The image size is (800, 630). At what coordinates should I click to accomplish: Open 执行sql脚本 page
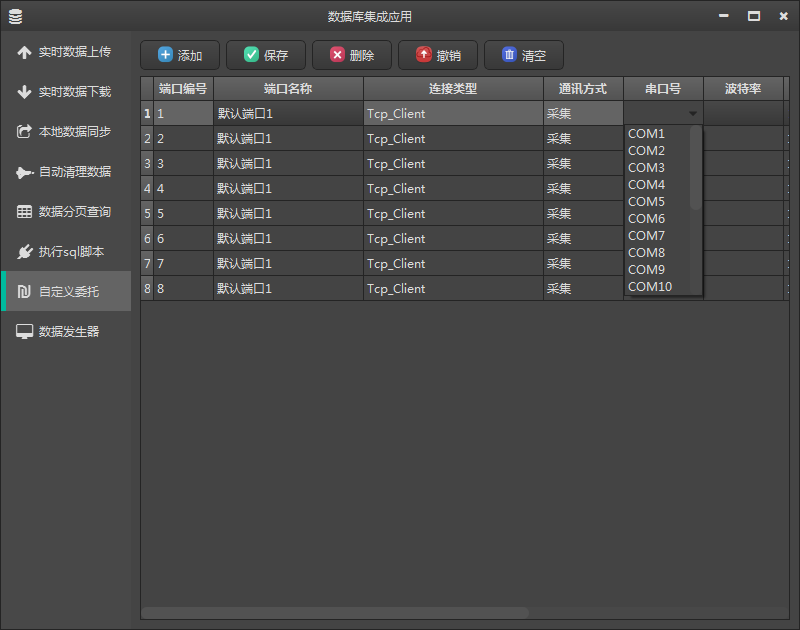coord(66,251)
